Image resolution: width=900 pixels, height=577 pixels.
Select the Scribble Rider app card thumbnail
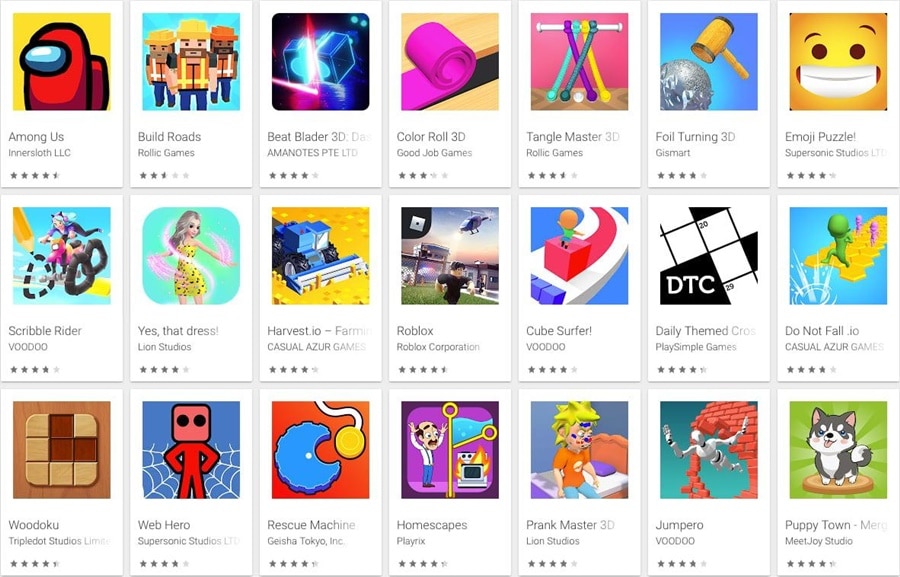pos(61,255)
